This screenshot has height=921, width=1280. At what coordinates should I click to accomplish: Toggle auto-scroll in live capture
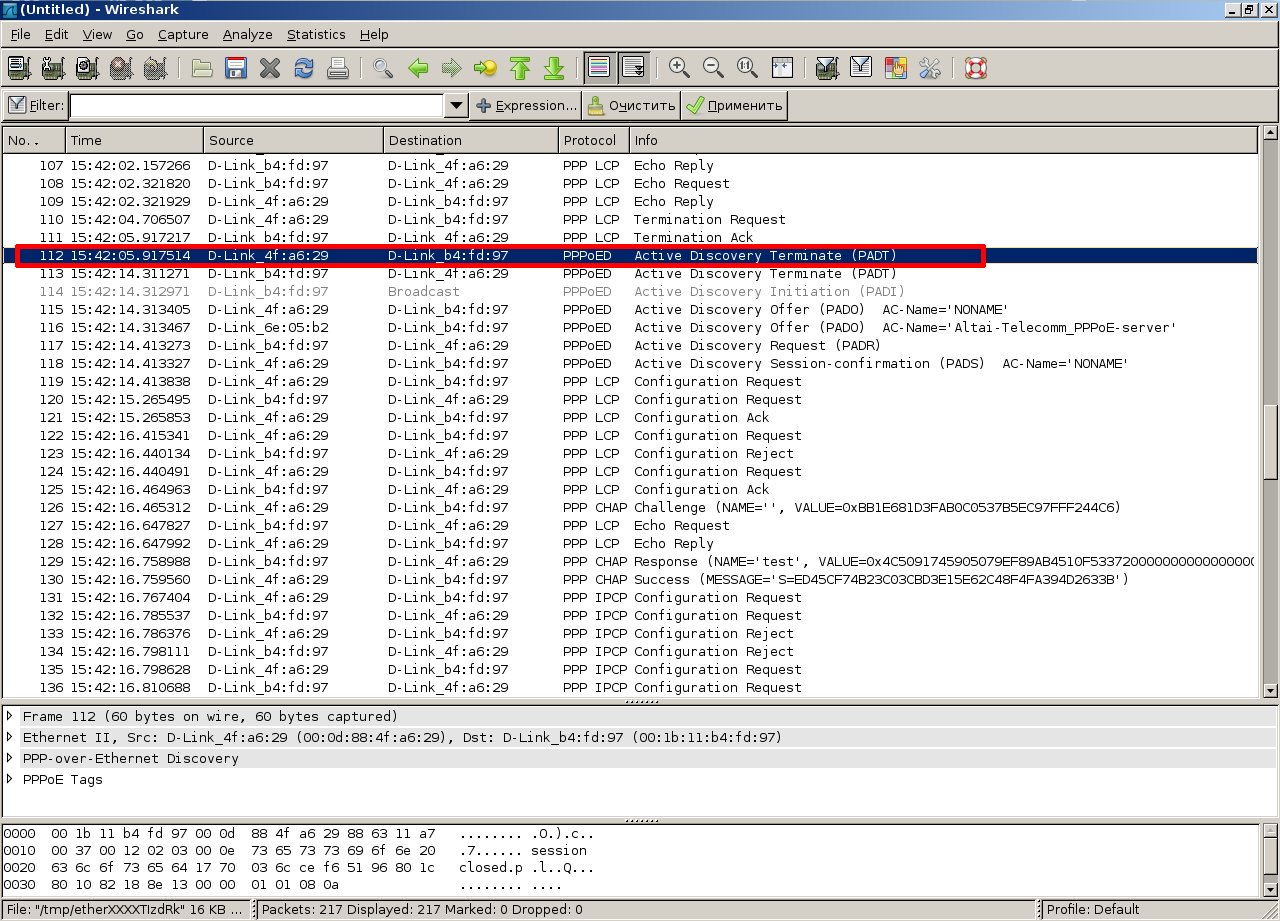click(633, 68)
